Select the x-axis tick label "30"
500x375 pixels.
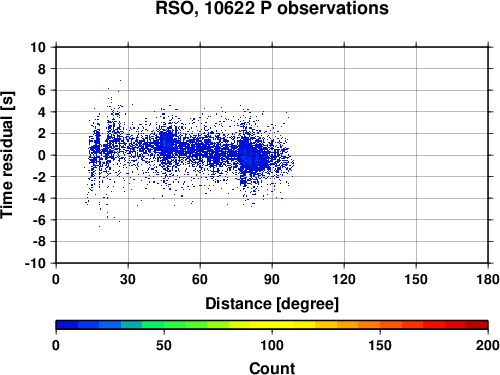point(128,279)
